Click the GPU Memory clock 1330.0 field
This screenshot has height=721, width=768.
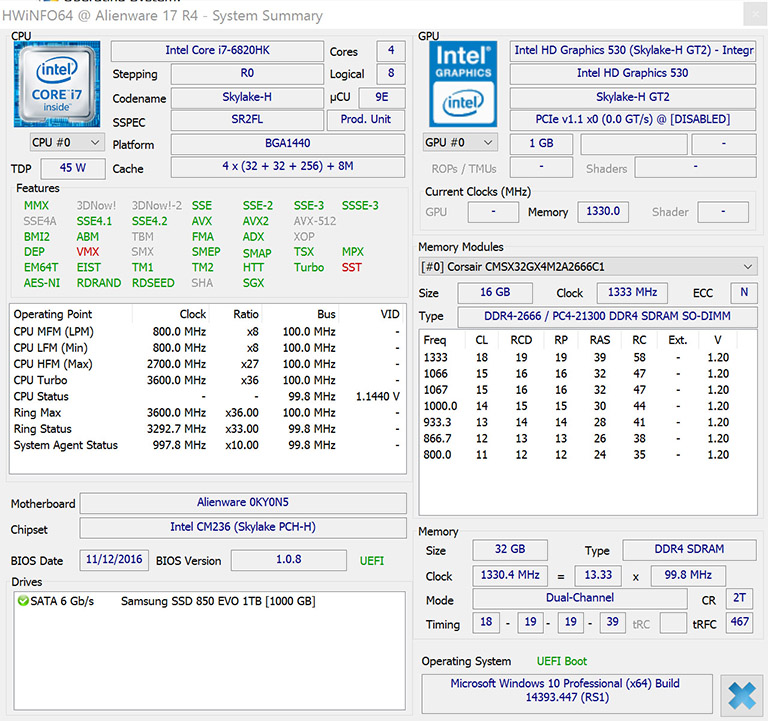(603, 212)
